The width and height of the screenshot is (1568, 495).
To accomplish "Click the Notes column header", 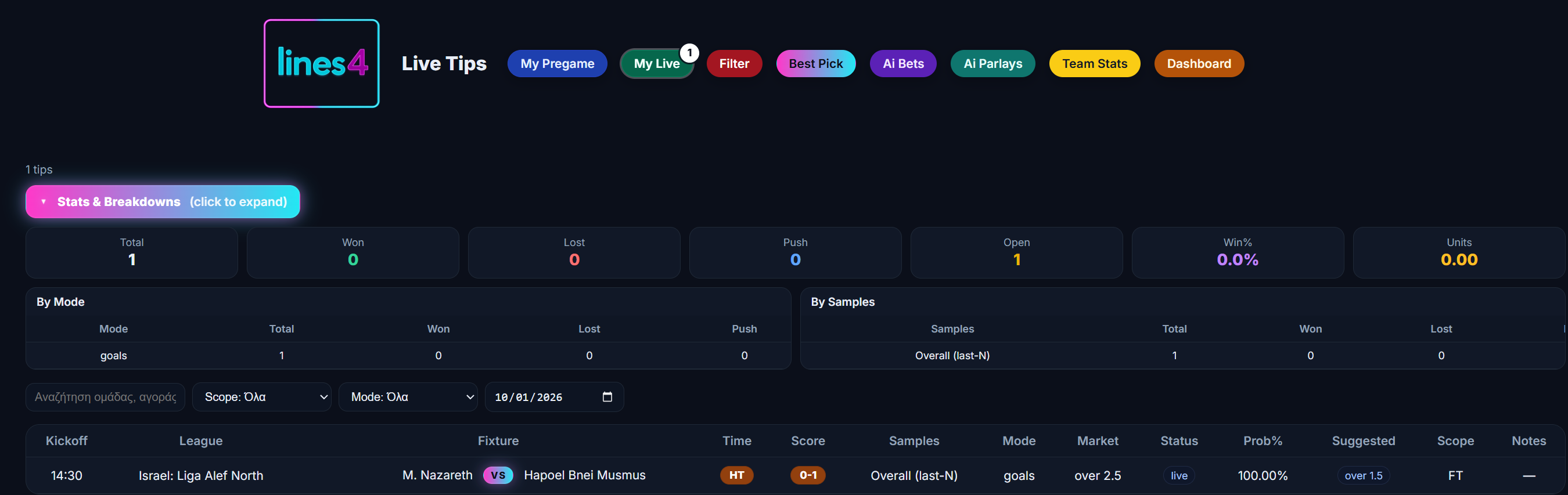I will click(x=1529, y=441).
